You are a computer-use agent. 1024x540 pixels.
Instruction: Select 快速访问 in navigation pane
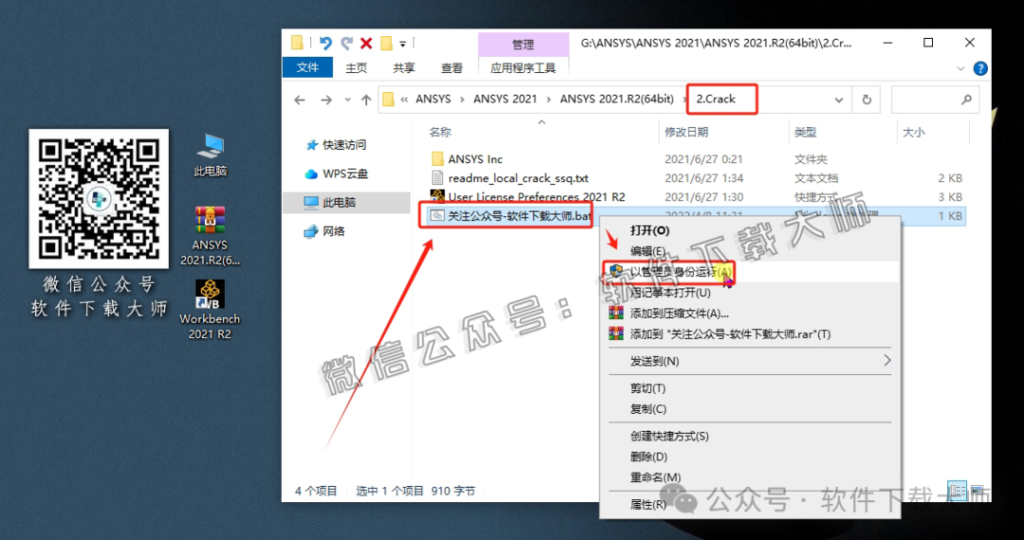point(344,145)
